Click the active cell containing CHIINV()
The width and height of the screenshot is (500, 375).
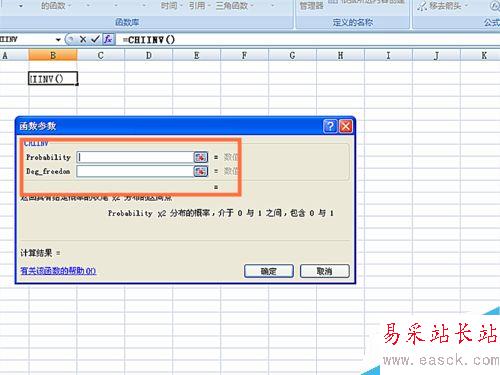[53, 79]
